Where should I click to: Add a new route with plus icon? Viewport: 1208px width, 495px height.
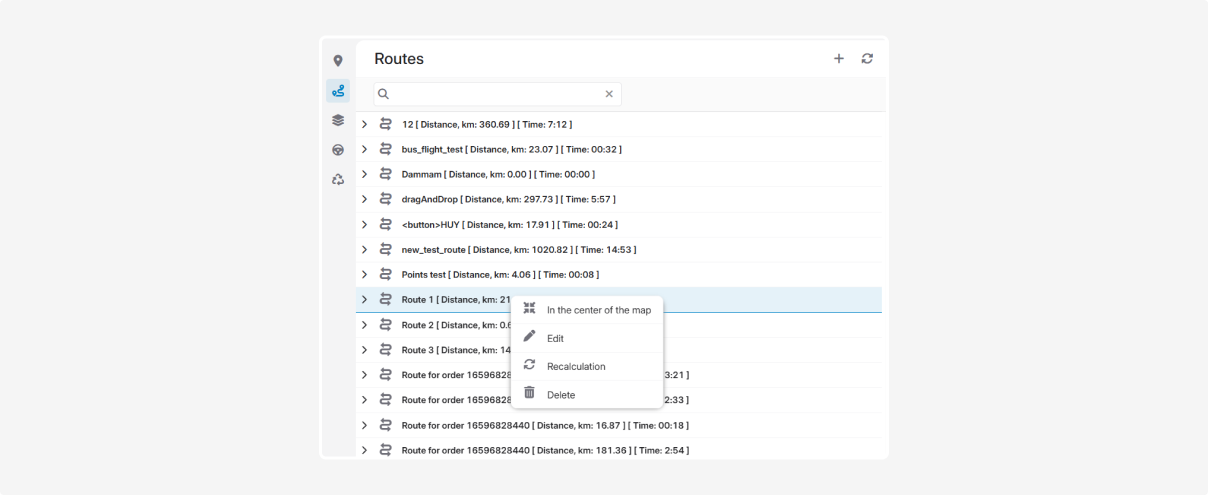839,59
